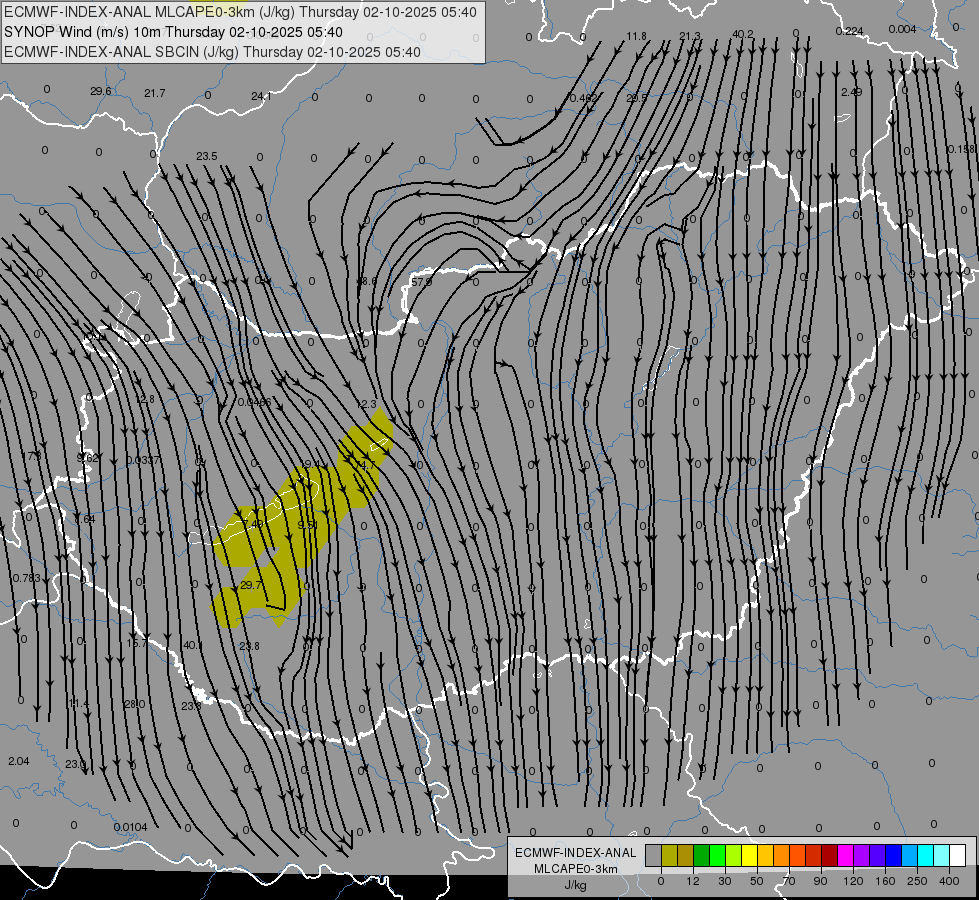Click the map value 23.8

249,646
